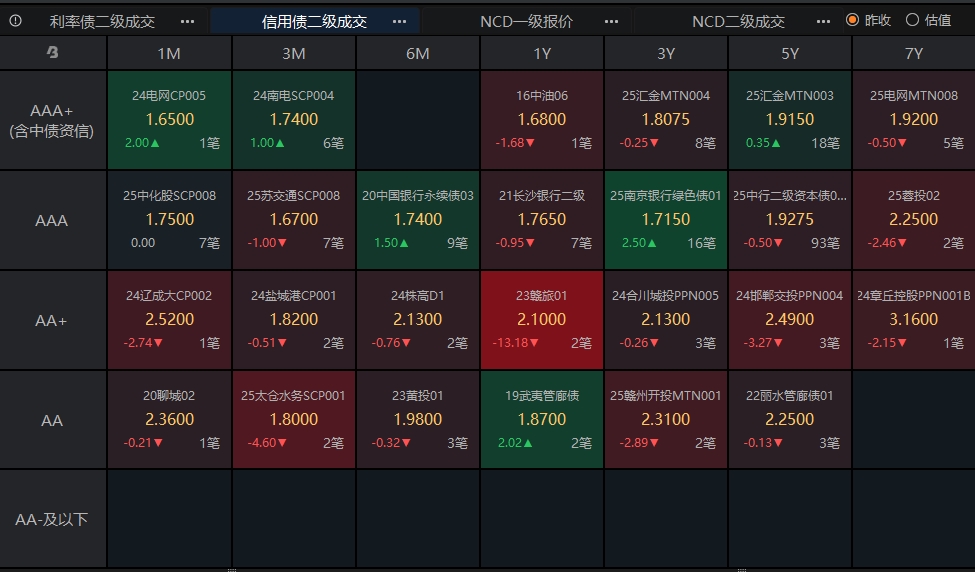Open the 24章丘控股PPN001B cell

[x=913, y=320]
